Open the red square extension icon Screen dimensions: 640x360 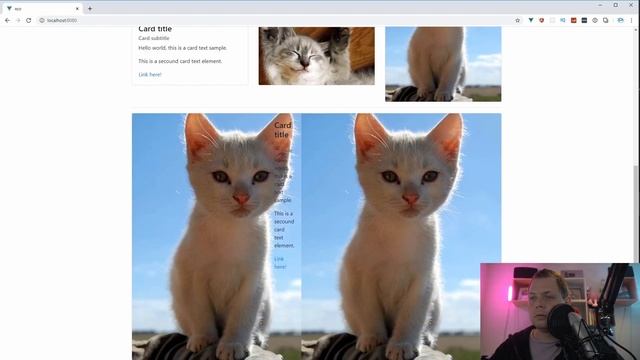click(573, 20)
